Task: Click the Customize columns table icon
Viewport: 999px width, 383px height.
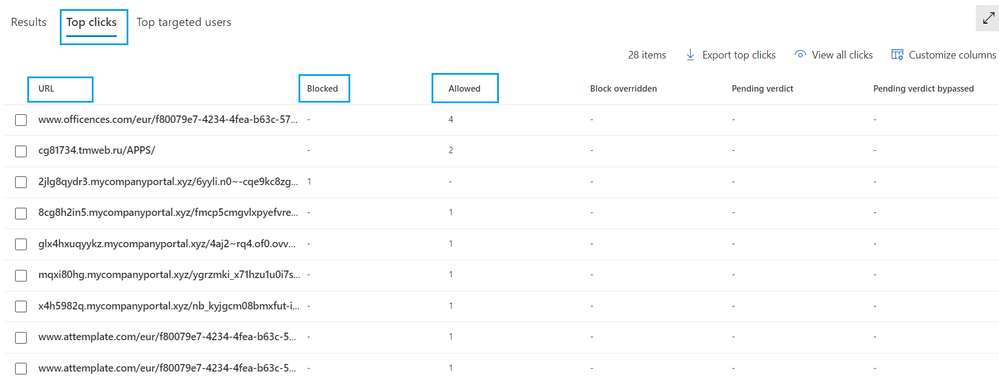Action: coord(897,55)
